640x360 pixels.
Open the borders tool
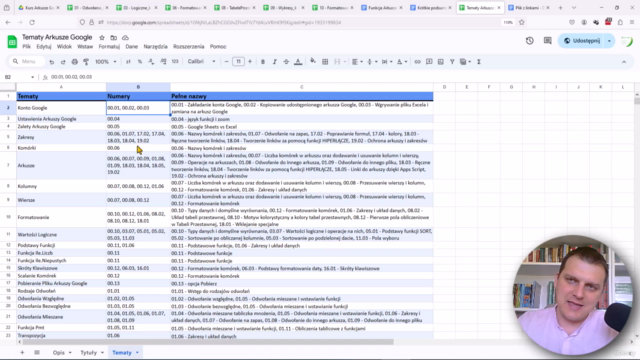(325, 62)
